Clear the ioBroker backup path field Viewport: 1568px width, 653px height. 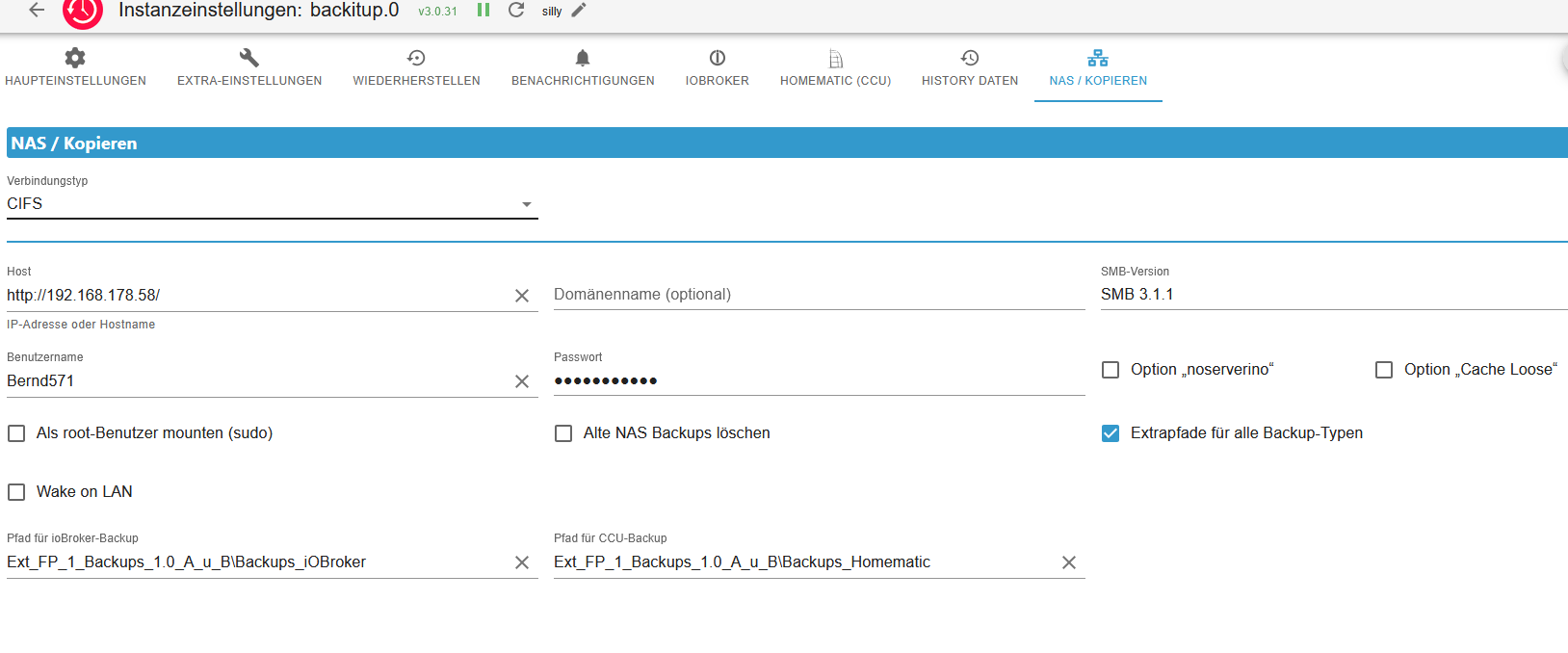[522, 562]
